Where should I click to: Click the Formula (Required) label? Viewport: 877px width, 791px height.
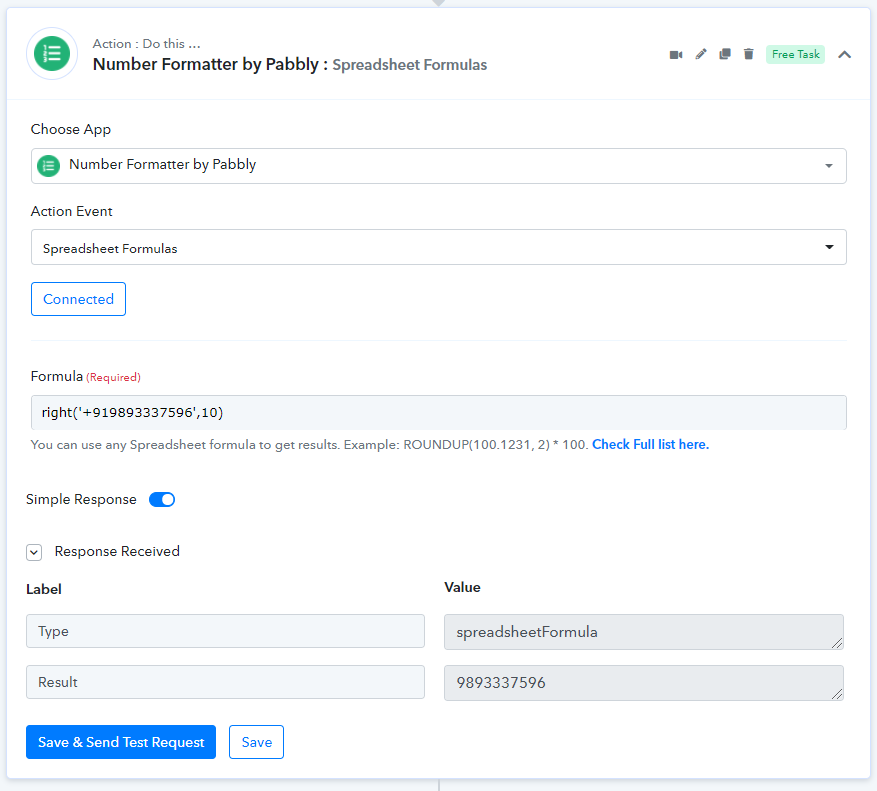click(x=86, y=376)
